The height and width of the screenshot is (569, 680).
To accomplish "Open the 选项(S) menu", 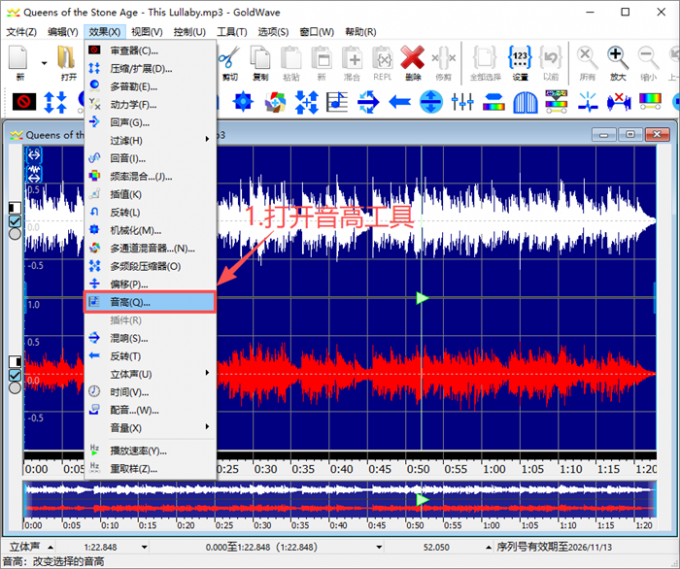I will [273, 32].
